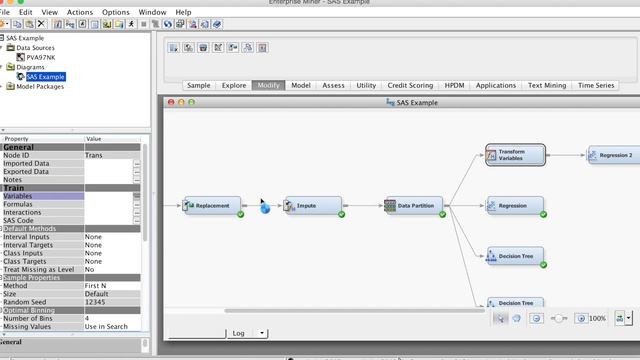Click the zoom-out minus button
Viewport: 640px width, 360px height.
(x=536, y=318)
